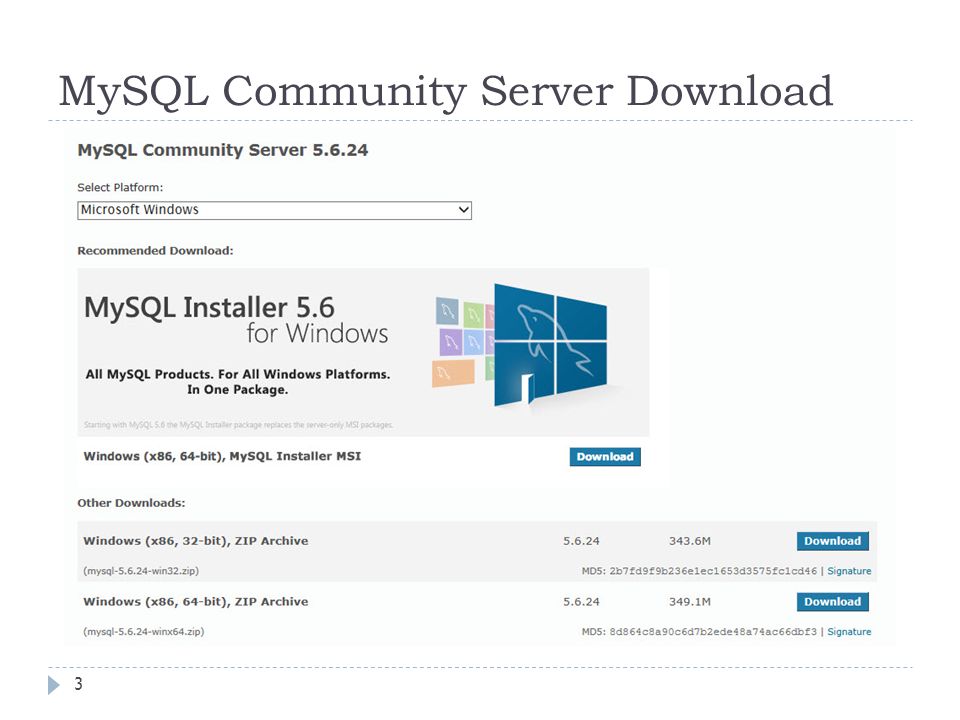
Task: Click 'Windows (x86, 32-bit), ZIP Archive' text
Action: pyautogui.click(x=196, y=541)
